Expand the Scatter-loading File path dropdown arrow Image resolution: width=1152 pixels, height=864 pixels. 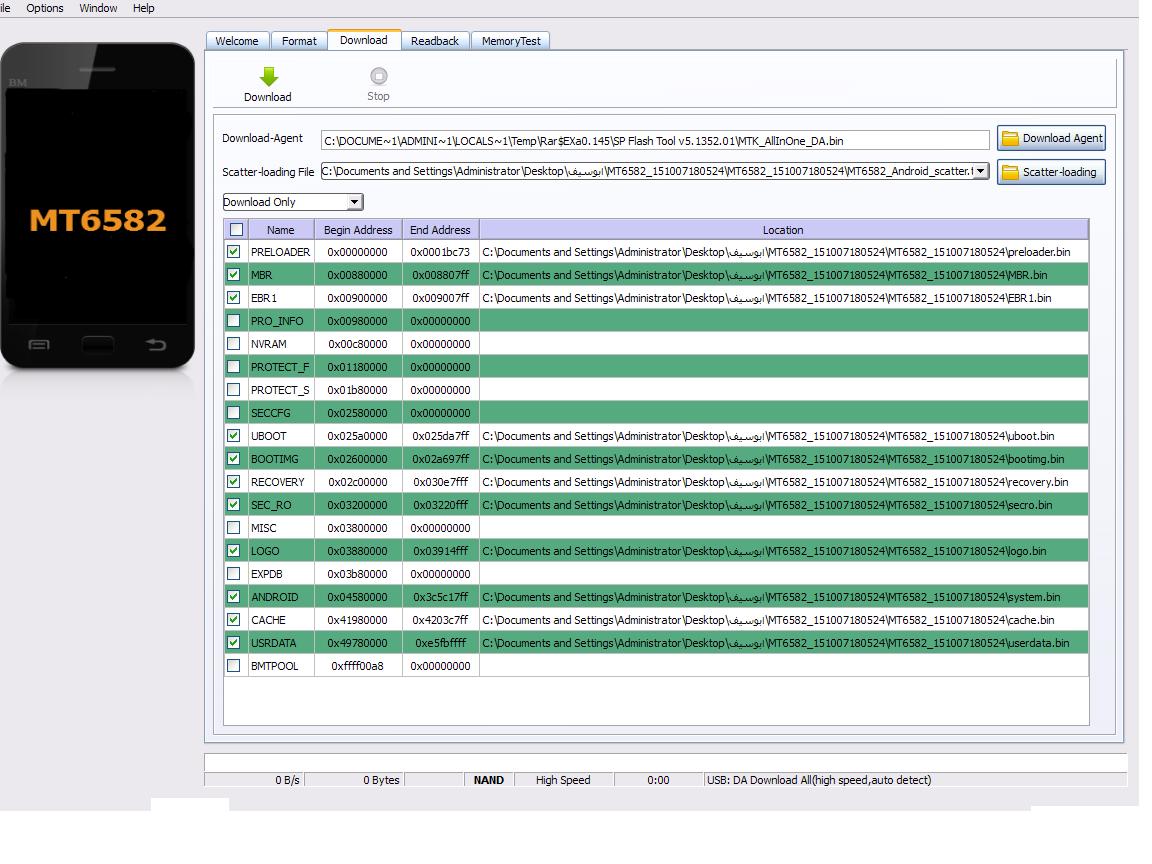click(980, 171)
